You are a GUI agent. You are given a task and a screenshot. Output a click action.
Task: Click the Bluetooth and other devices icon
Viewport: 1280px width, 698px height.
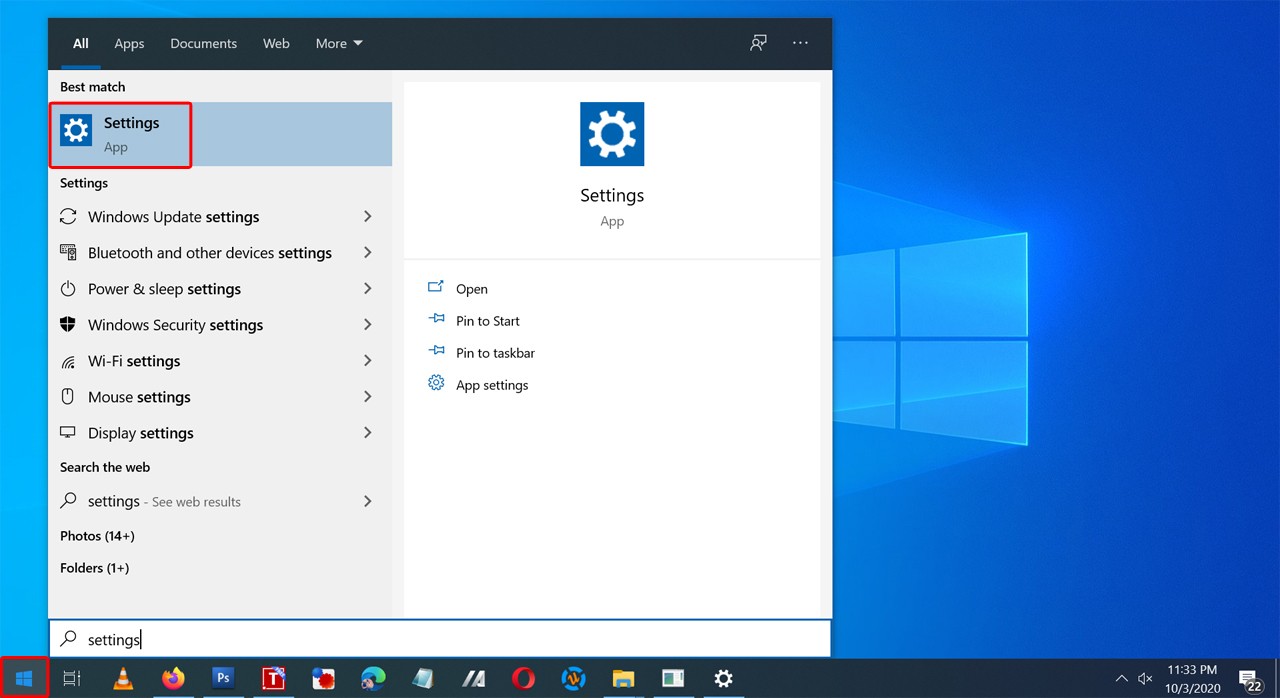pos(68,253)
